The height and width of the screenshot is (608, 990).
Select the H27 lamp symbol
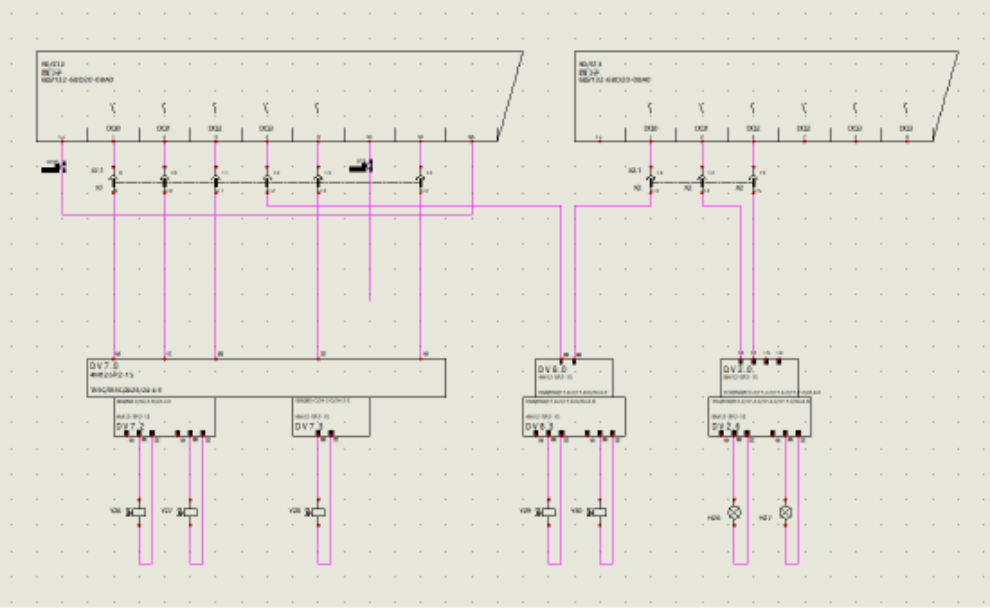click(x=786, y=512)
